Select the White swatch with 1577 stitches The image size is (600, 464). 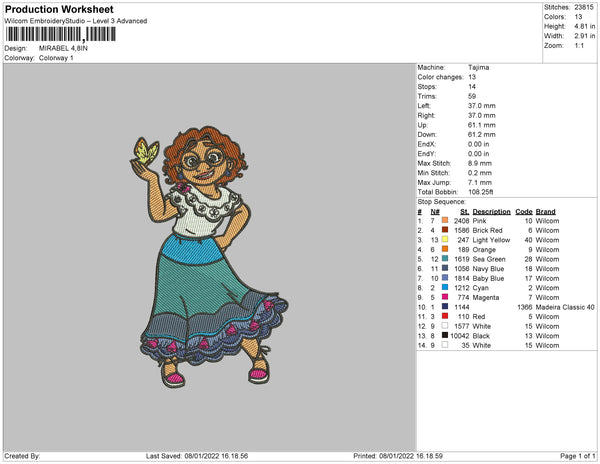(445, 326)
